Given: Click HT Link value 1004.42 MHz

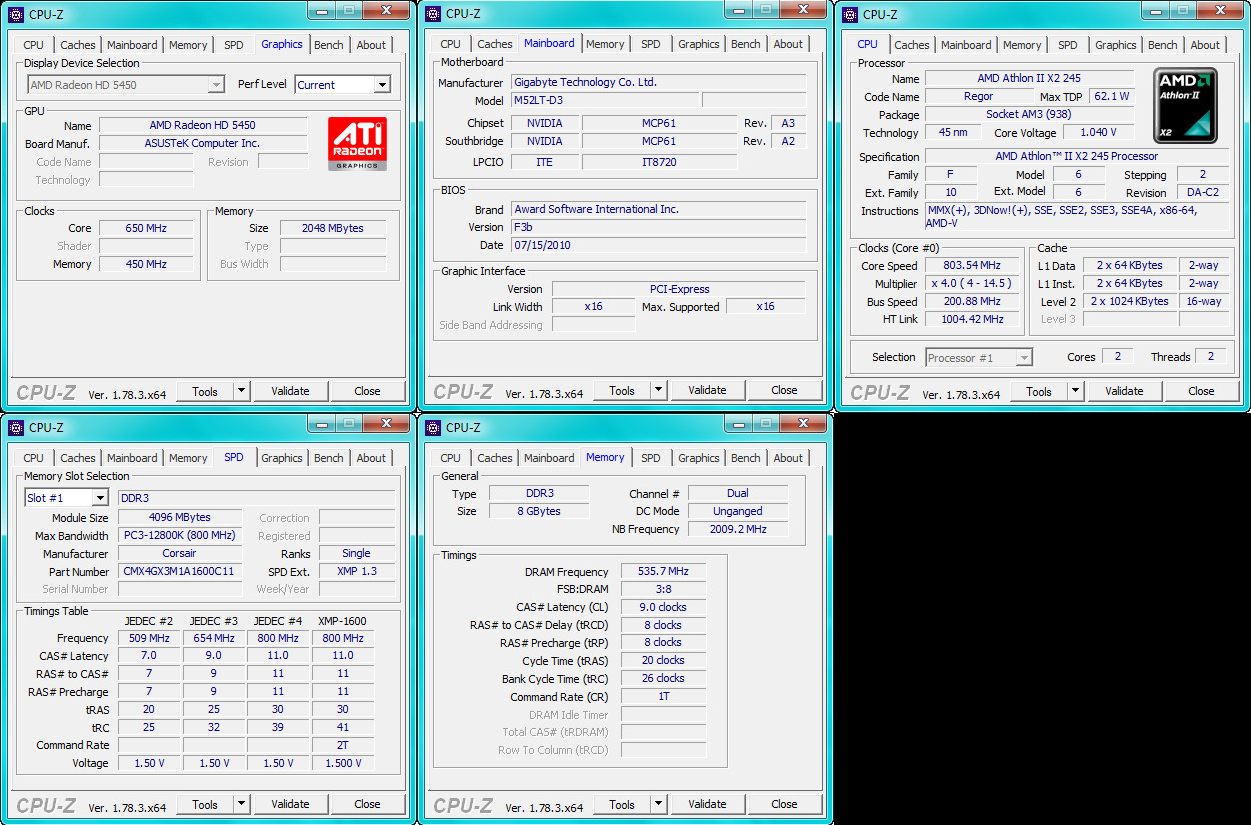Looking at the screenshot, I should tap(971, 319).
